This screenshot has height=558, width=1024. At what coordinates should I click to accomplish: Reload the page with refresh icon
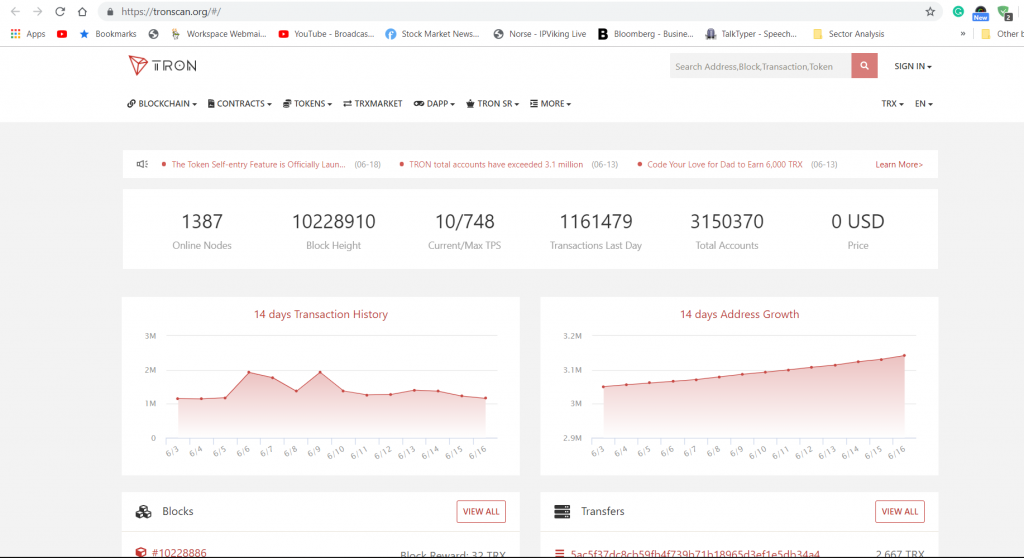click(x=59, y=12)
